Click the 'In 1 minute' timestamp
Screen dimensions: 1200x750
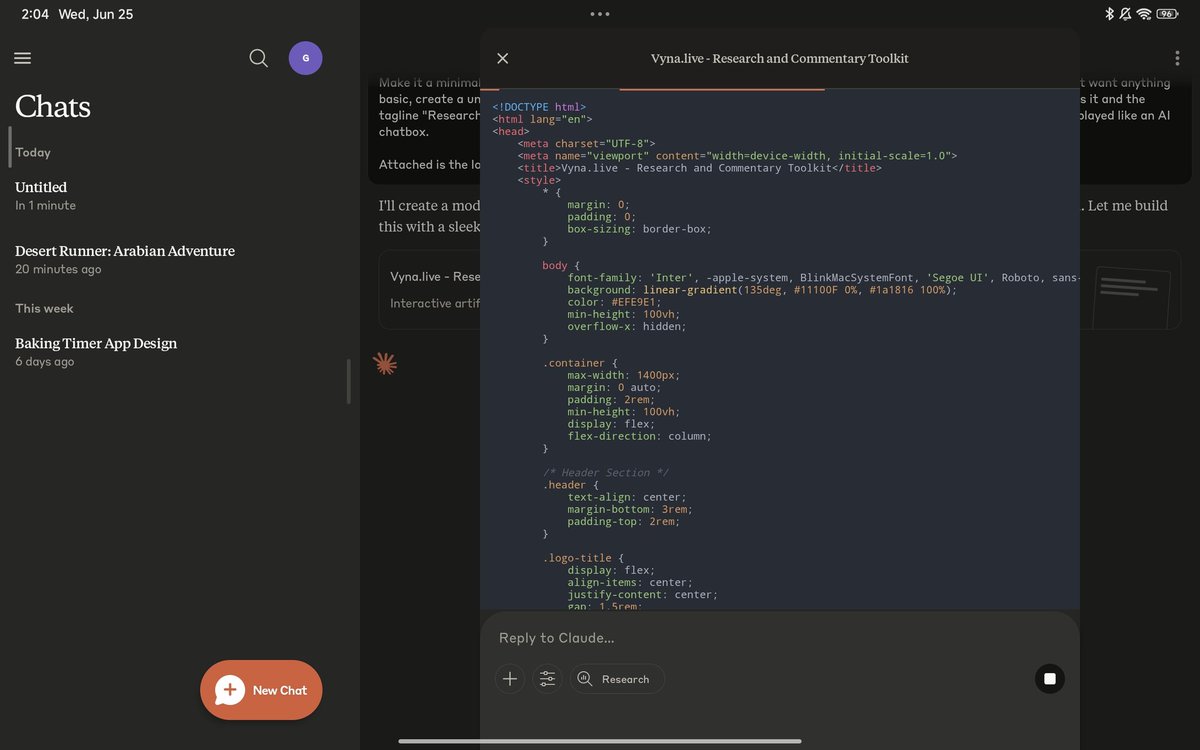(45, 205)
